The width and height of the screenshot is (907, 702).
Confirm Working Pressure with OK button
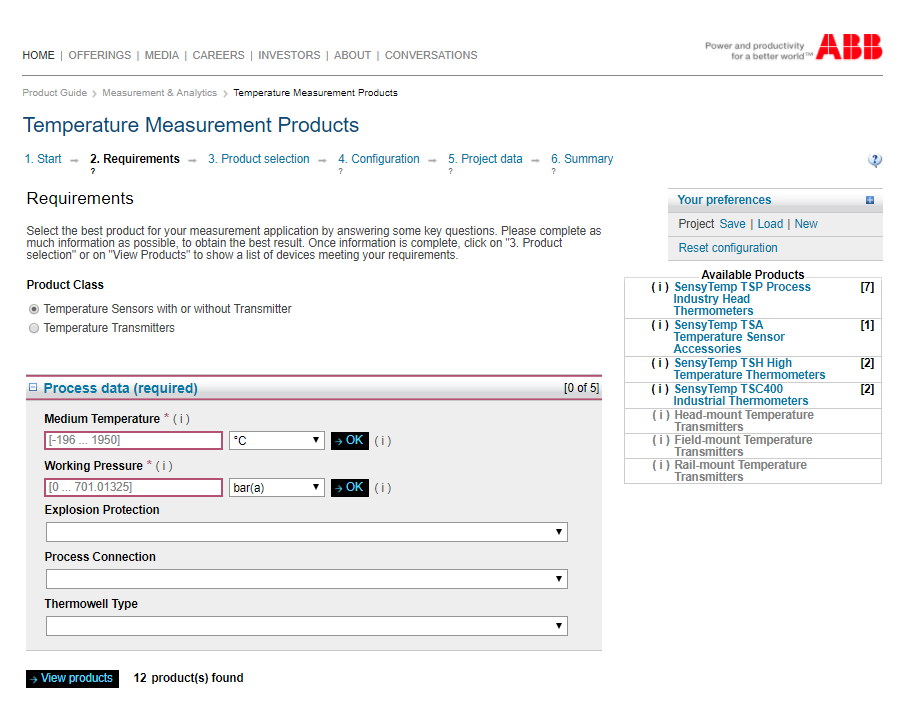click(x=349, y=487)
